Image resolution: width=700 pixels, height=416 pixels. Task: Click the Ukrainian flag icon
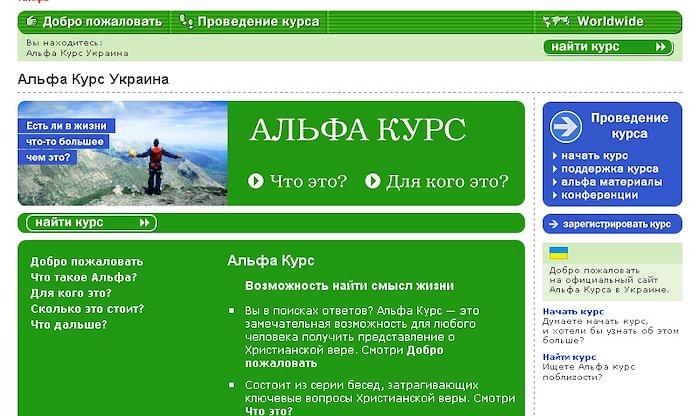[x=558, y=253]
